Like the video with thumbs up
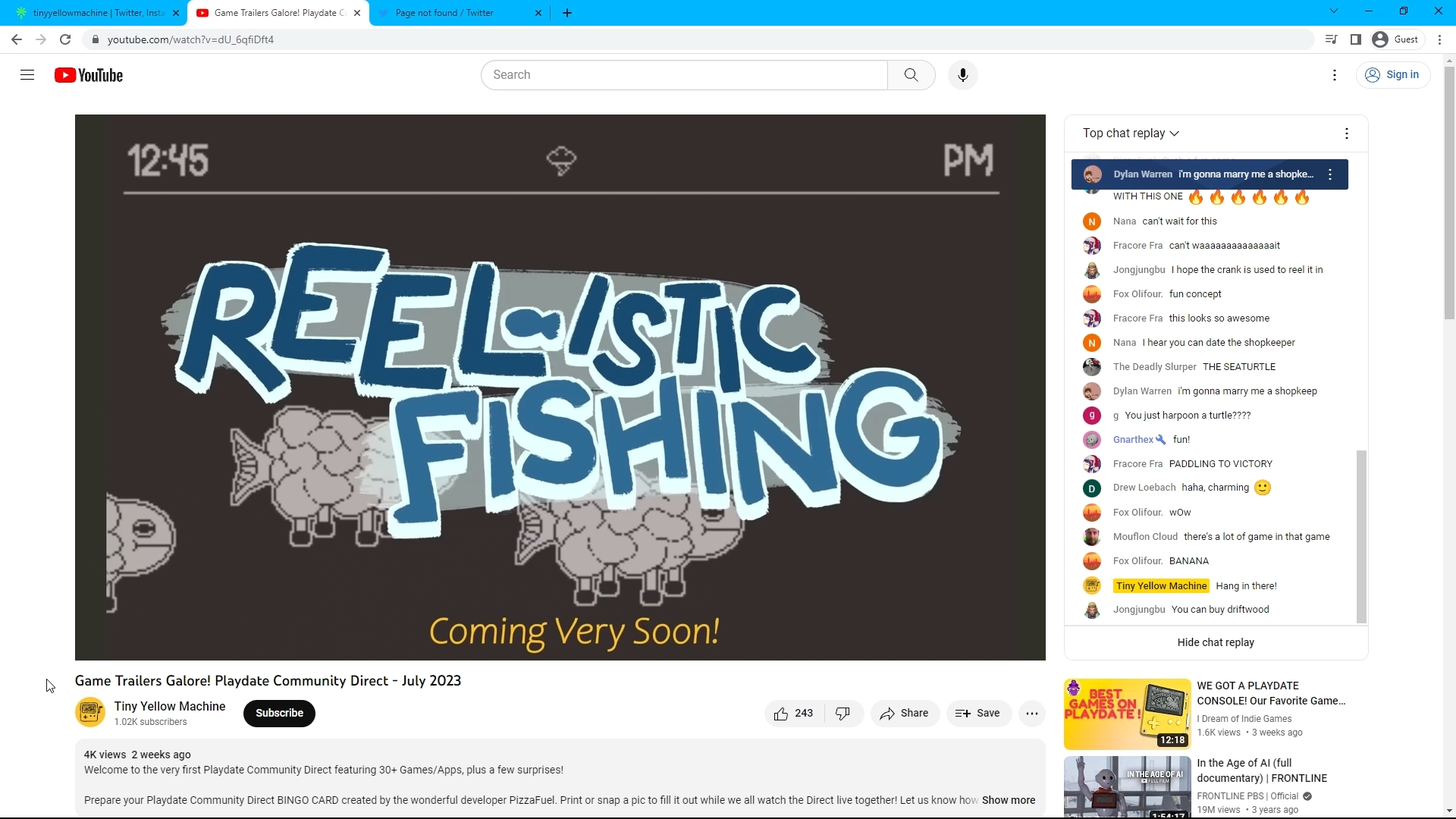This screenshot has width=1456, height=819. (x=793, y=714)
